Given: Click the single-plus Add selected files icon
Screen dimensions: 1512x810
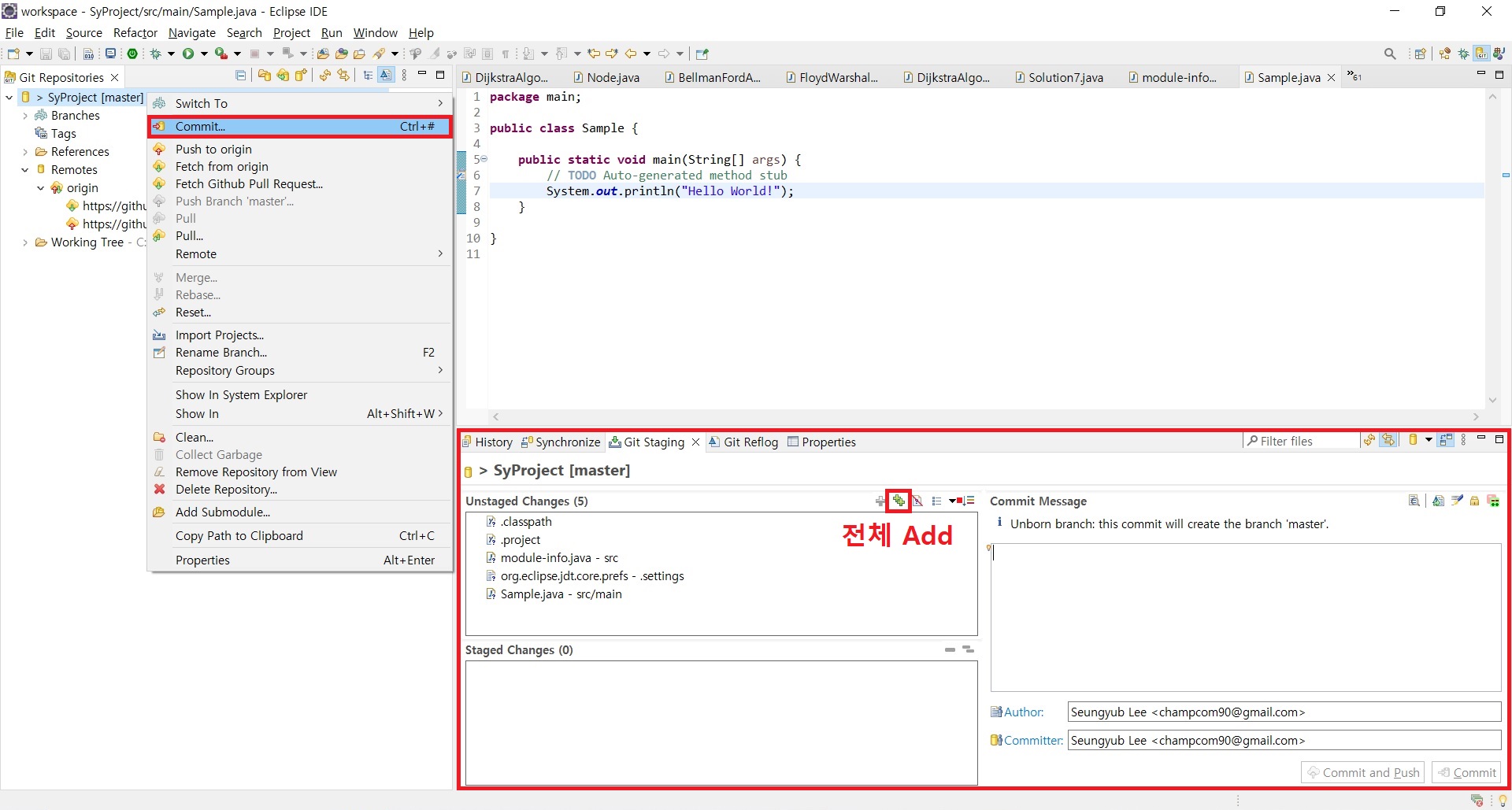Looking at the screenshot, I should (x=880, y=501).
